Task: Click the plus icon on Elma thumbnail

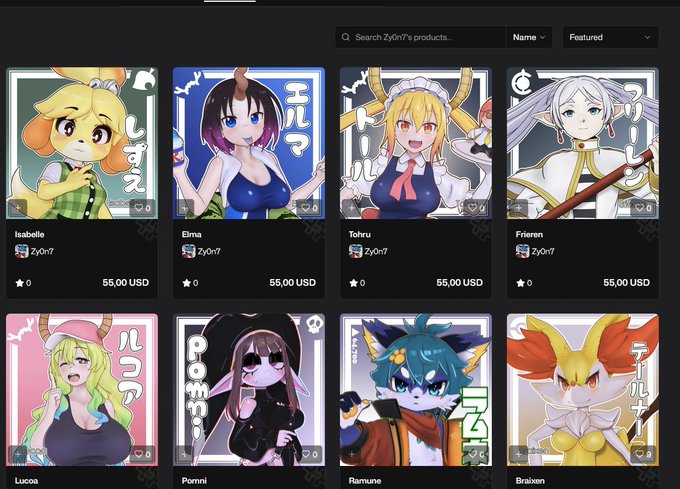Action: pos(185,208)
